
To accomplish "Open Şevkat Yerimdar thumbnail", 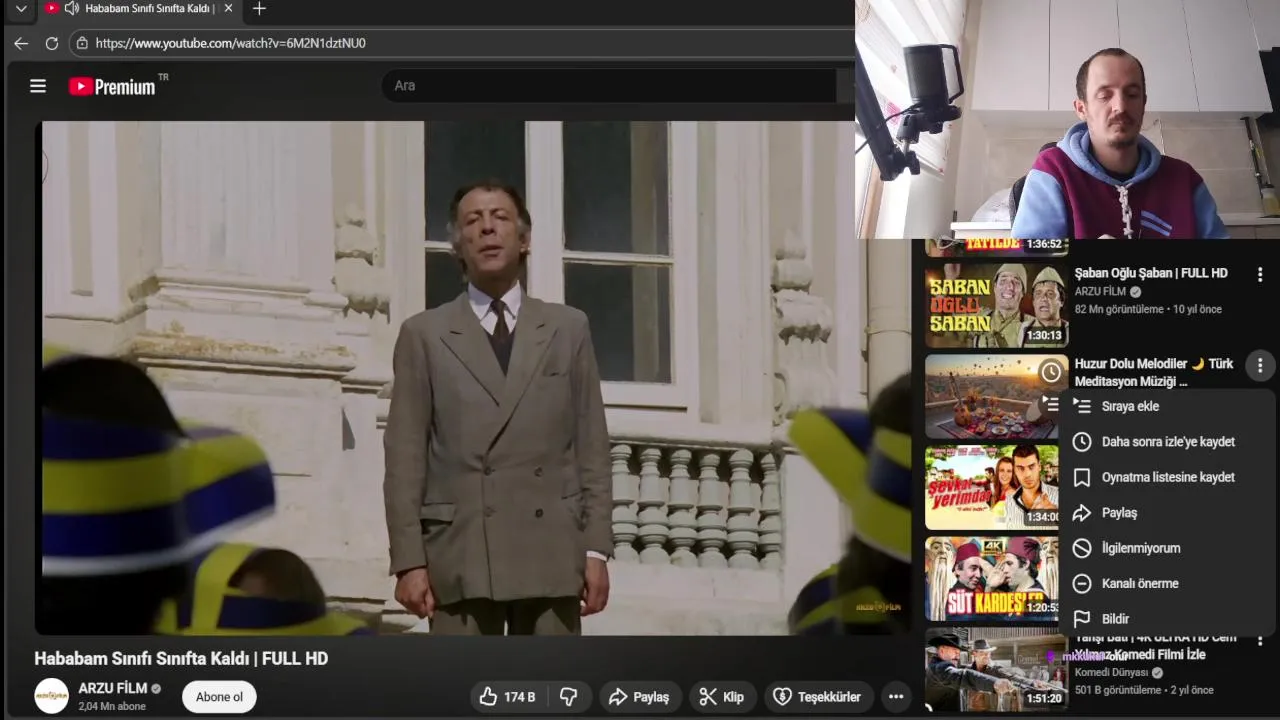I will (992, 487).
